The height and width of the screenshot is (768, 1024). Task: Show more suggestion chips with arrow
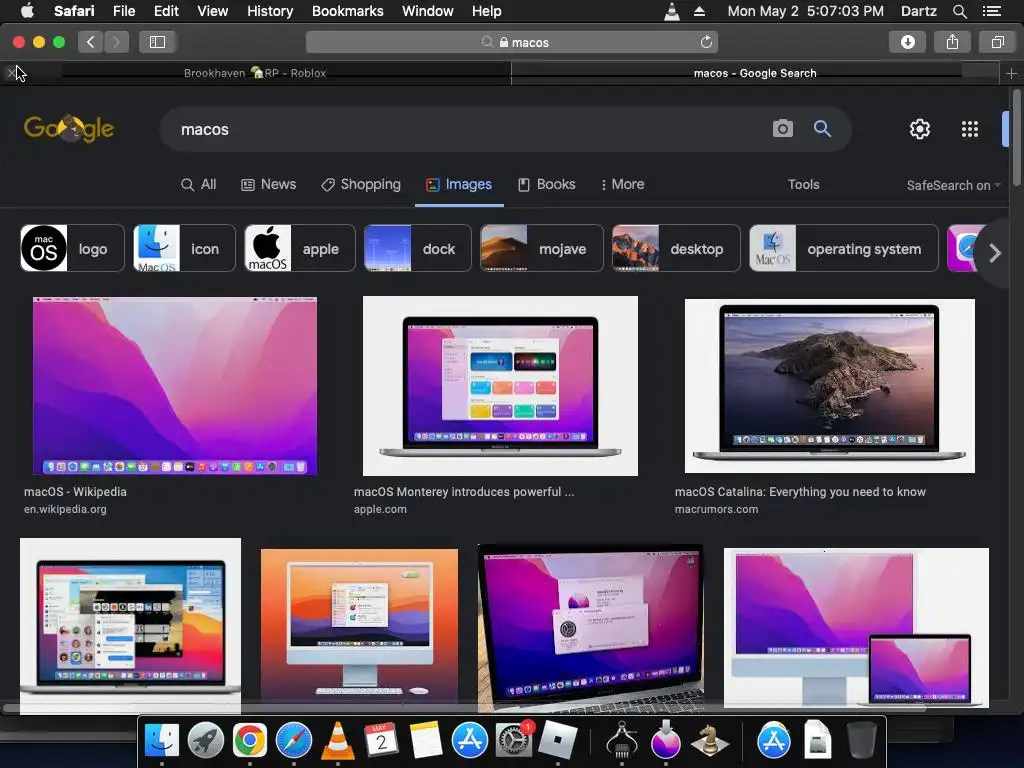[995, 253]
